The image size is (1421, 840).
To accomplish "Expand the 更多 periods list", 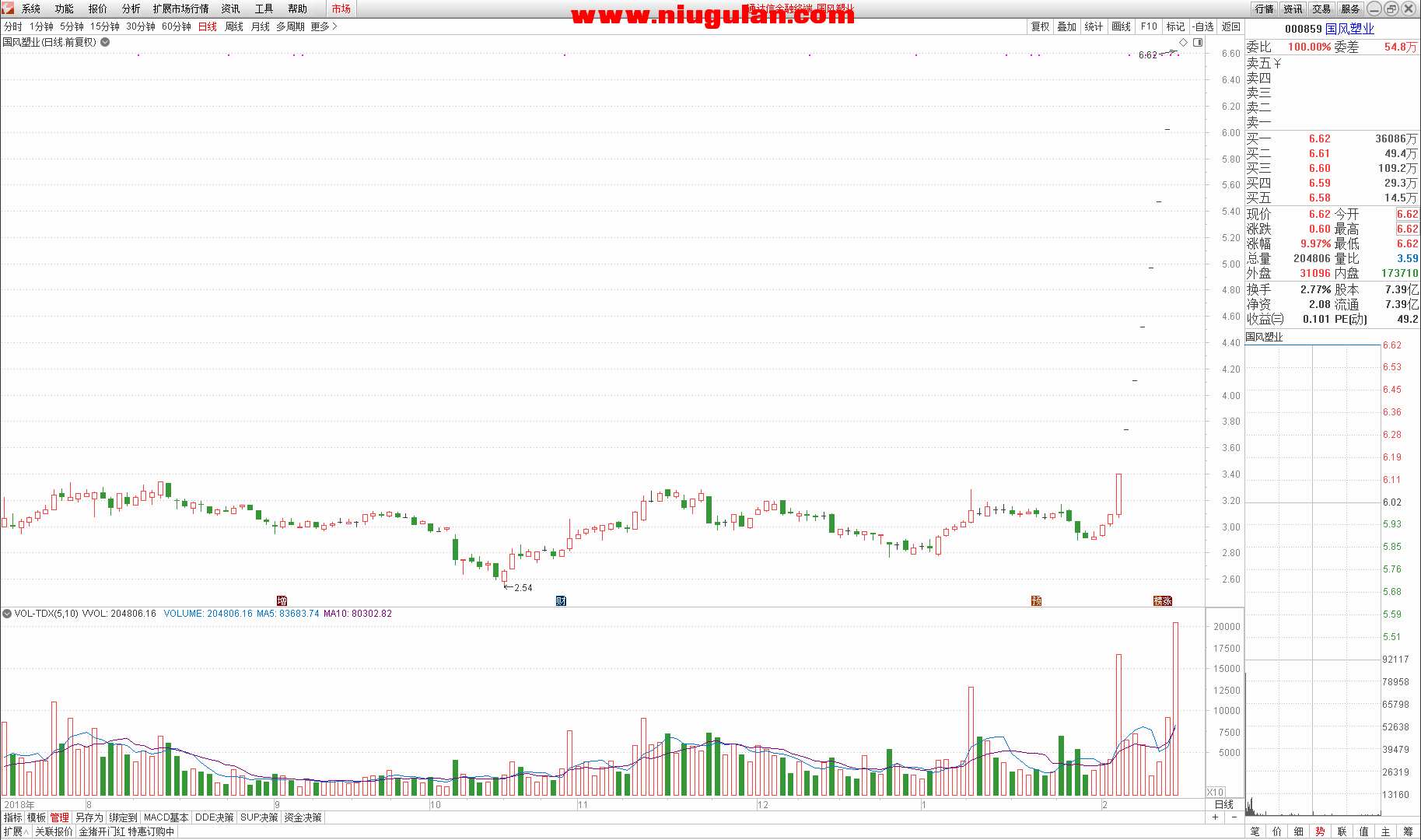I will [x=324, y=26].
